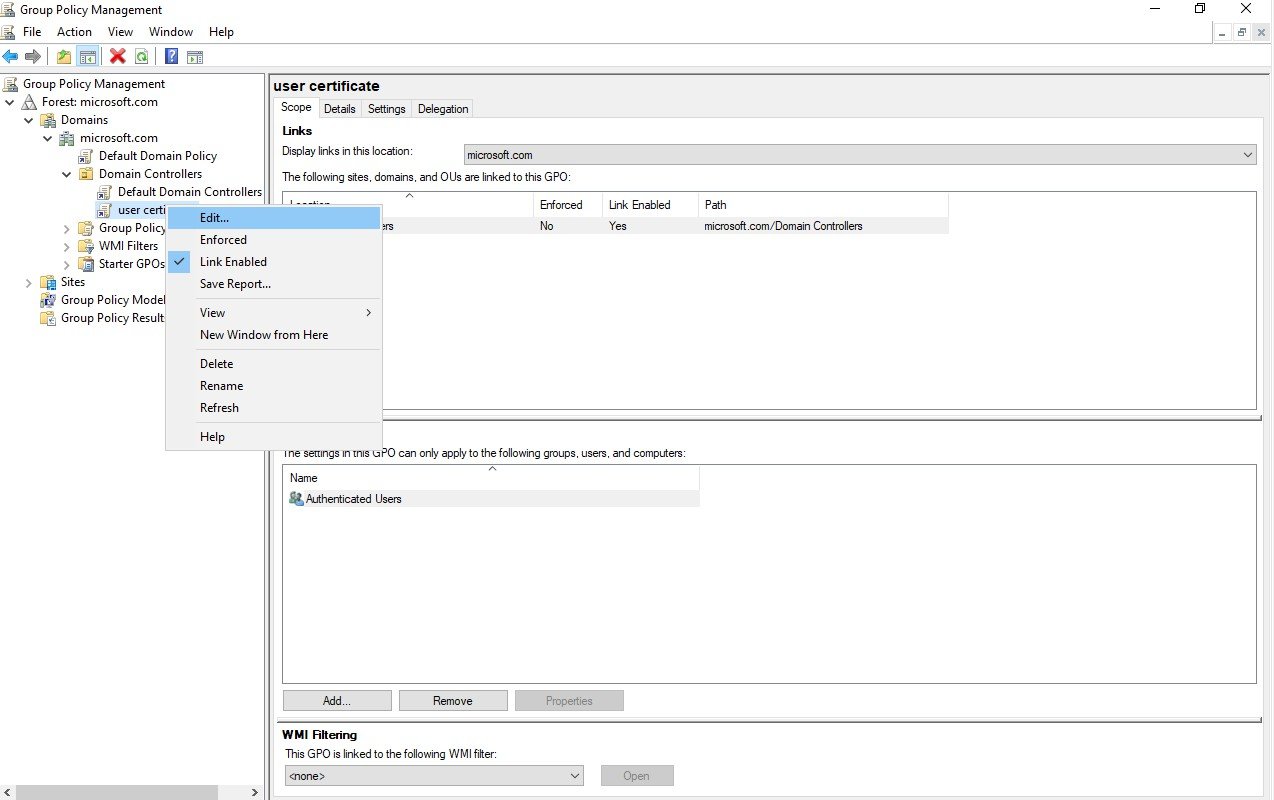Select the microsoft.com/Domain Controllers path cell
Screen dimensions: 1274x800
(x=783, y=226)
